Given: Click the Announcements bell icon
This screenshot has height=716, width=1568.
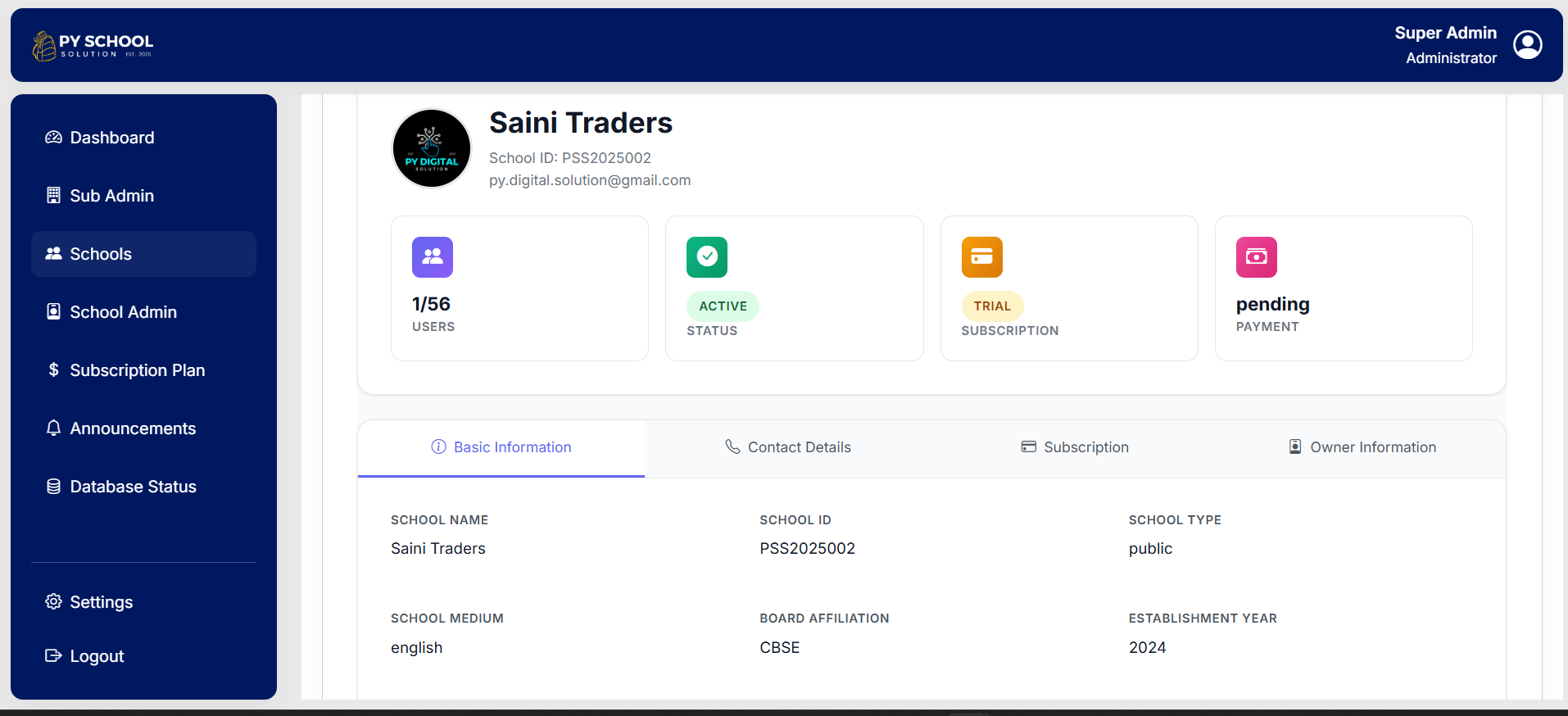Looking at the screenshot, I should (53, 428).
